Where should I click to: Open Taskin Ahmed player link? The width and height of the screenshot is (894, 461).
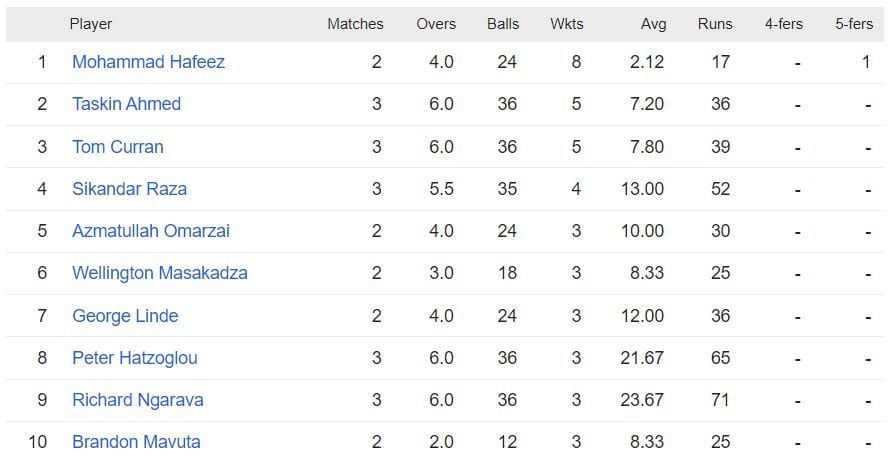[126, 104]
